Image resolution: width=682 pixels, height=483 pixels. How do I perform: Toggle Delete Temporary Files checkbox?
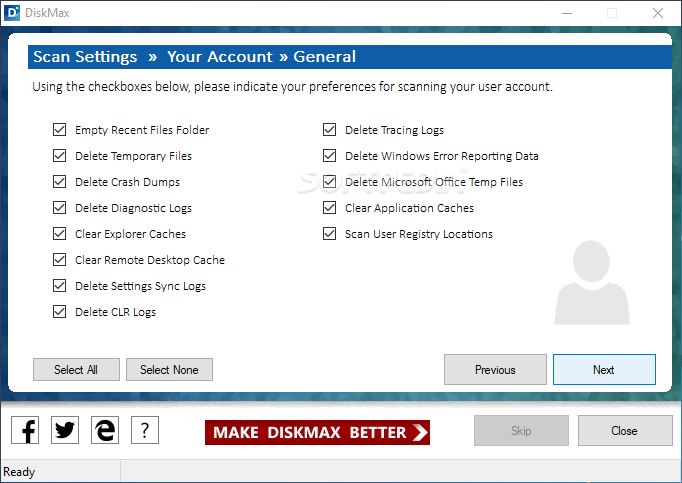pyautogui.click(x=60, y=156)
